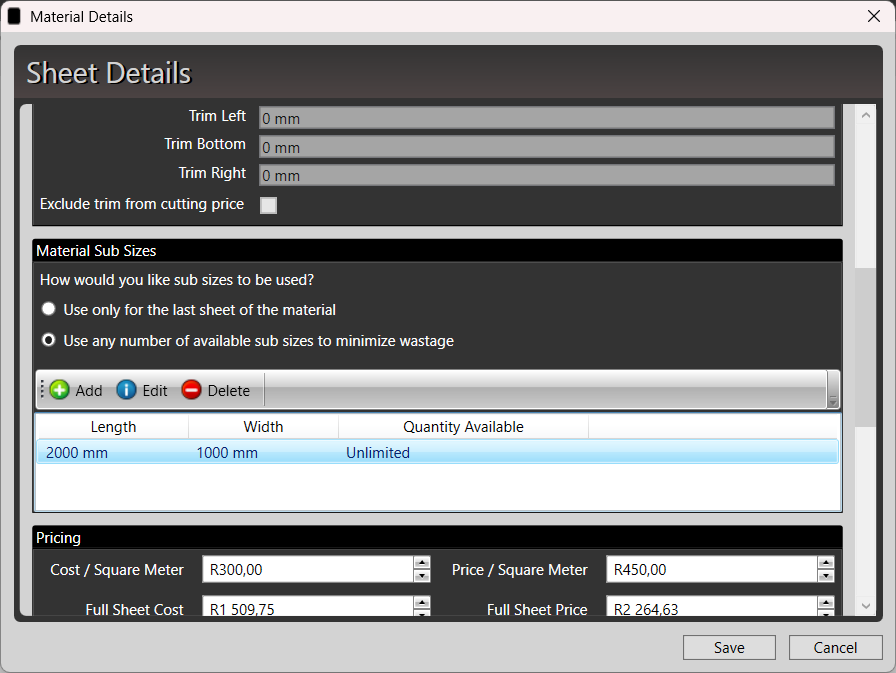Decrease Price / Square Meter with down arrow
The image size is (896, 673).
click(x=826, y=576)
